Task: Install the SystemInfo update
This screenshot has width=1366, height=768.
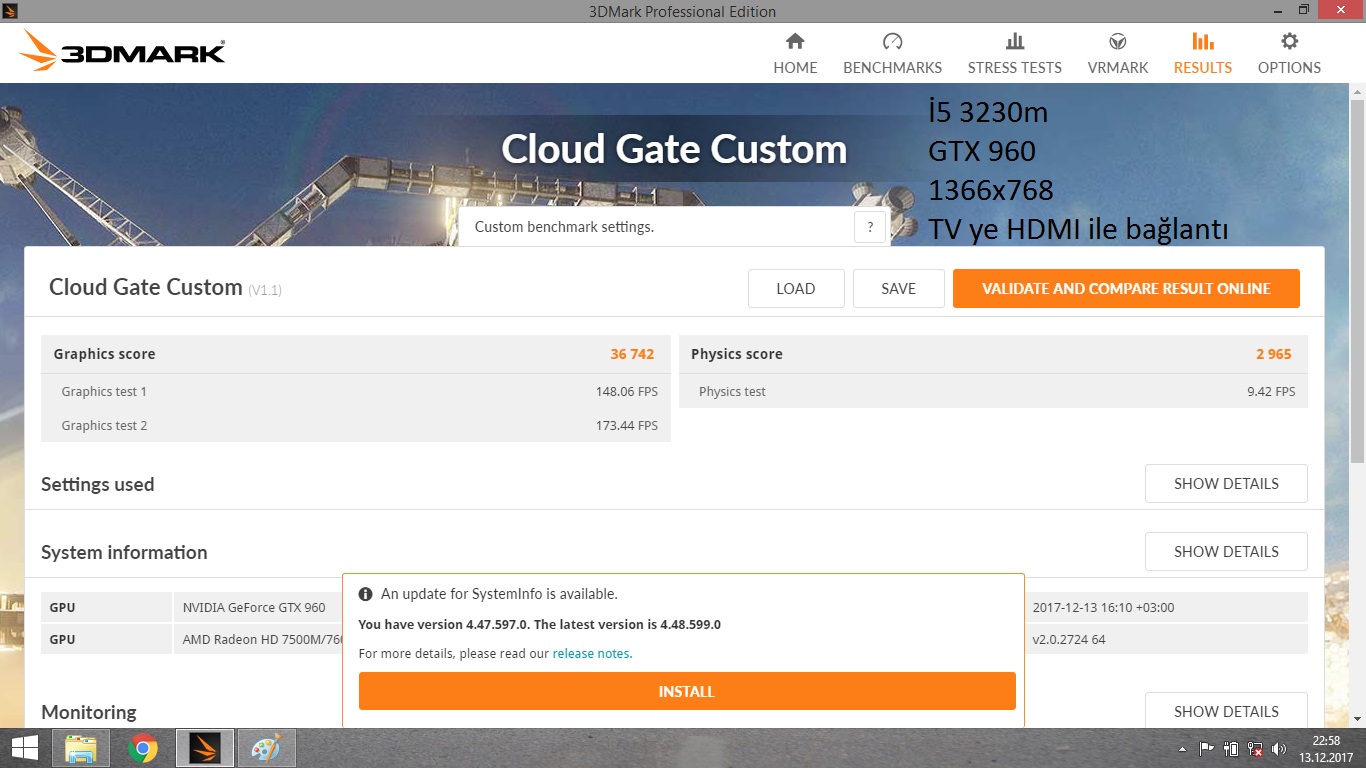Action: (x=687, y=691)
